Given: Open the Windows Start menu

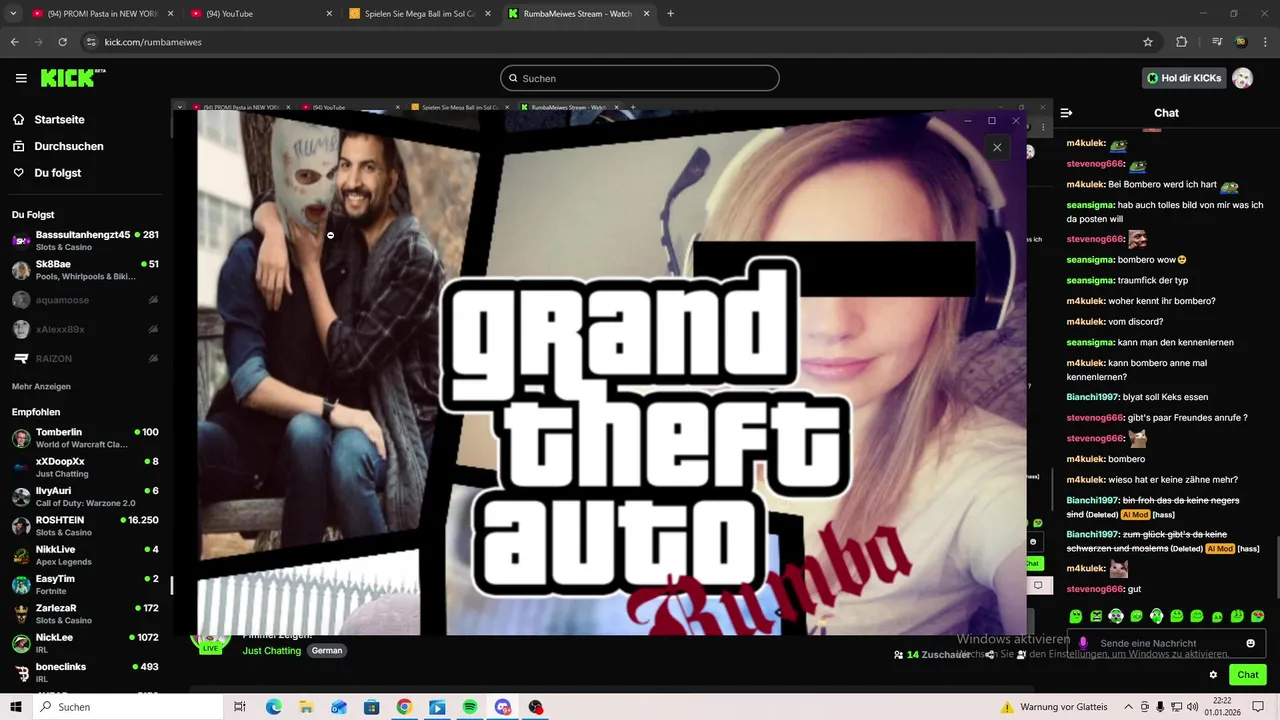Looking at the screenshot, I should point(16,707).
